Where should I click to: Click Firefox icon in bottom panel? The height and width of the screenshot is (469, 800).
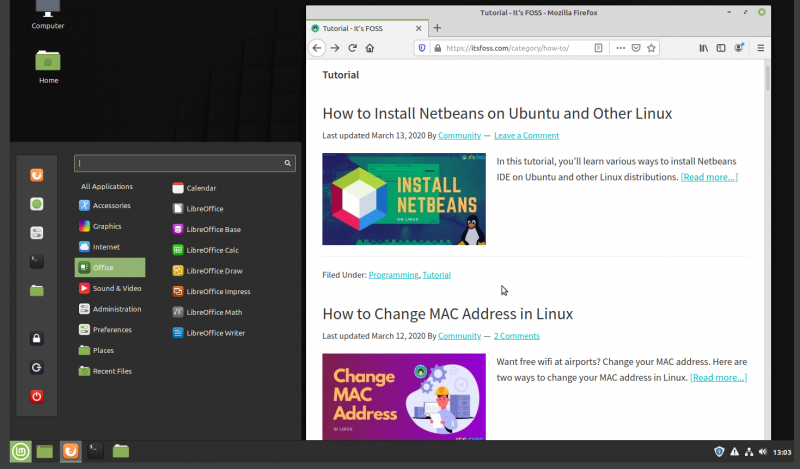pyautogui.click(x=70, y=451)
